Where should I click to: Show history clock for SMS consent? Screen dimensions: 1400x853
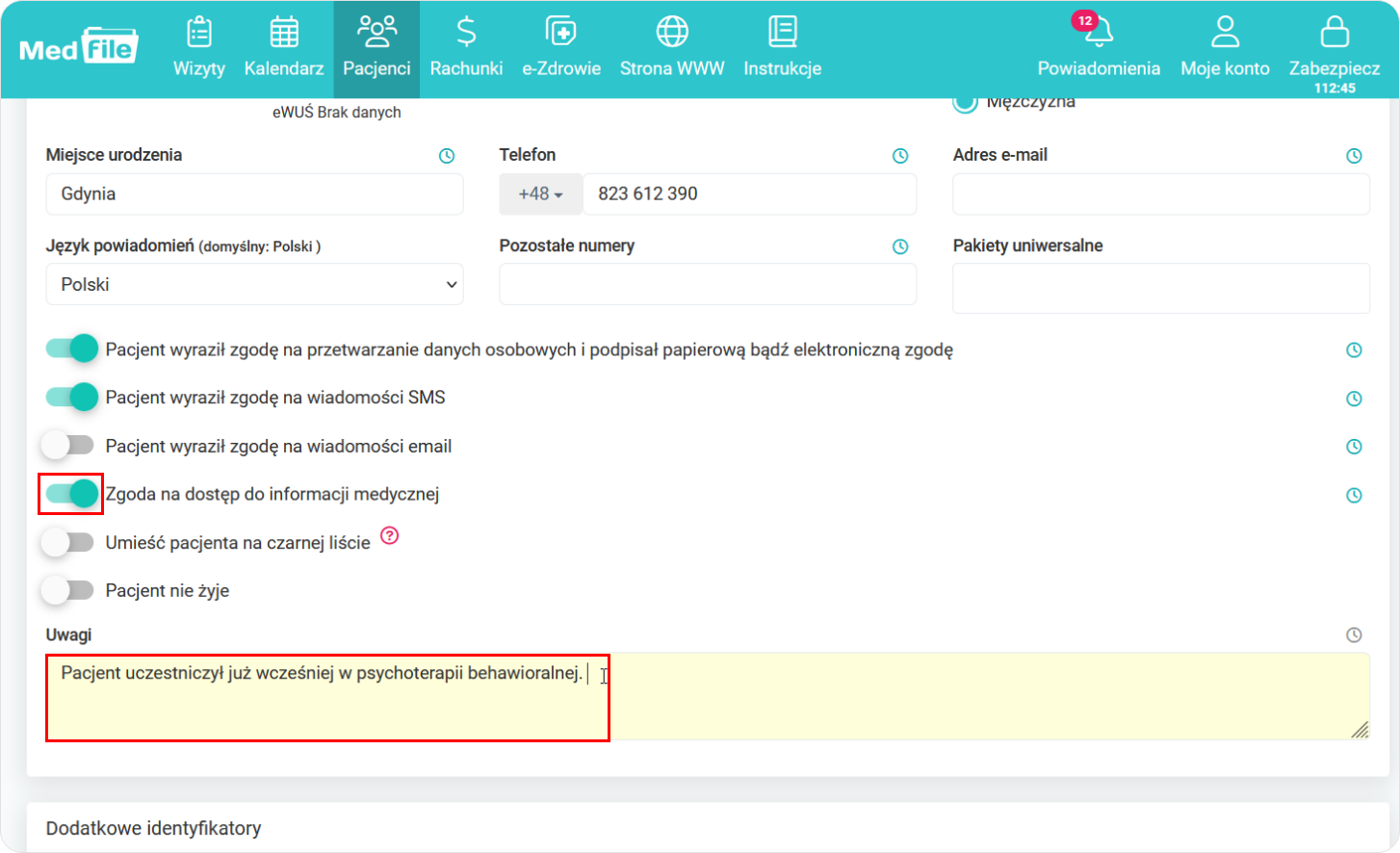[1354, 399]
